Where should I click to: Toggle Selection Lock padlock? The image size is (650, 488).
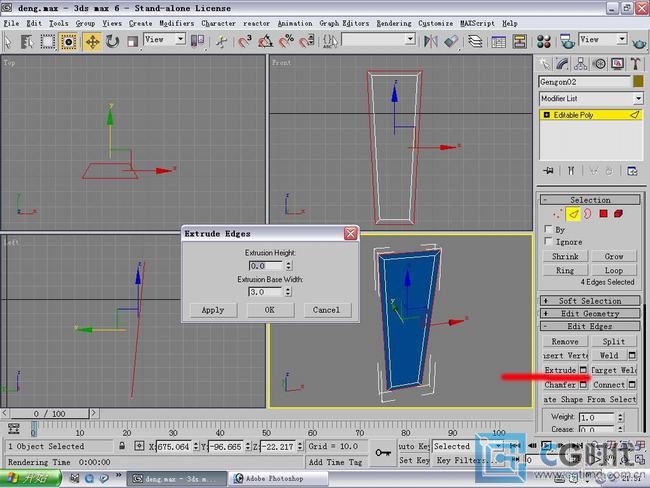click(x=121, y=446)
